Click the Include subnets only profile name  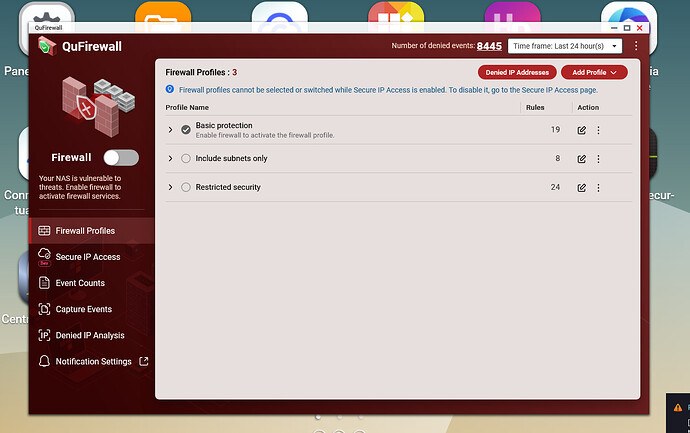click(x=231, y=158)
